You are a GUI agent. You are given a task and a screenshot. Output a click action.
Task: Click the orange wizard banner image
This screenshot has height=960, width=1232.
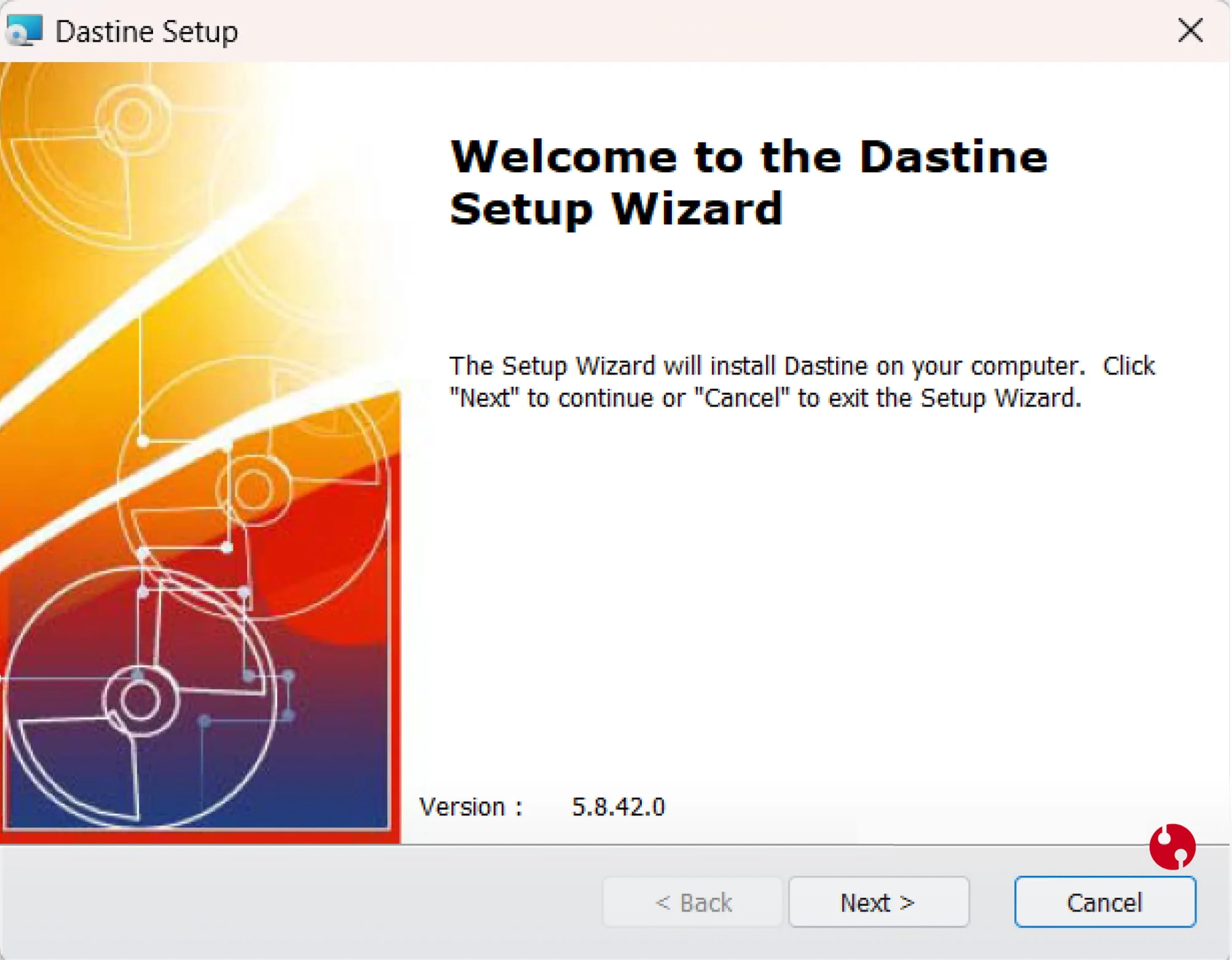[200, 453]
